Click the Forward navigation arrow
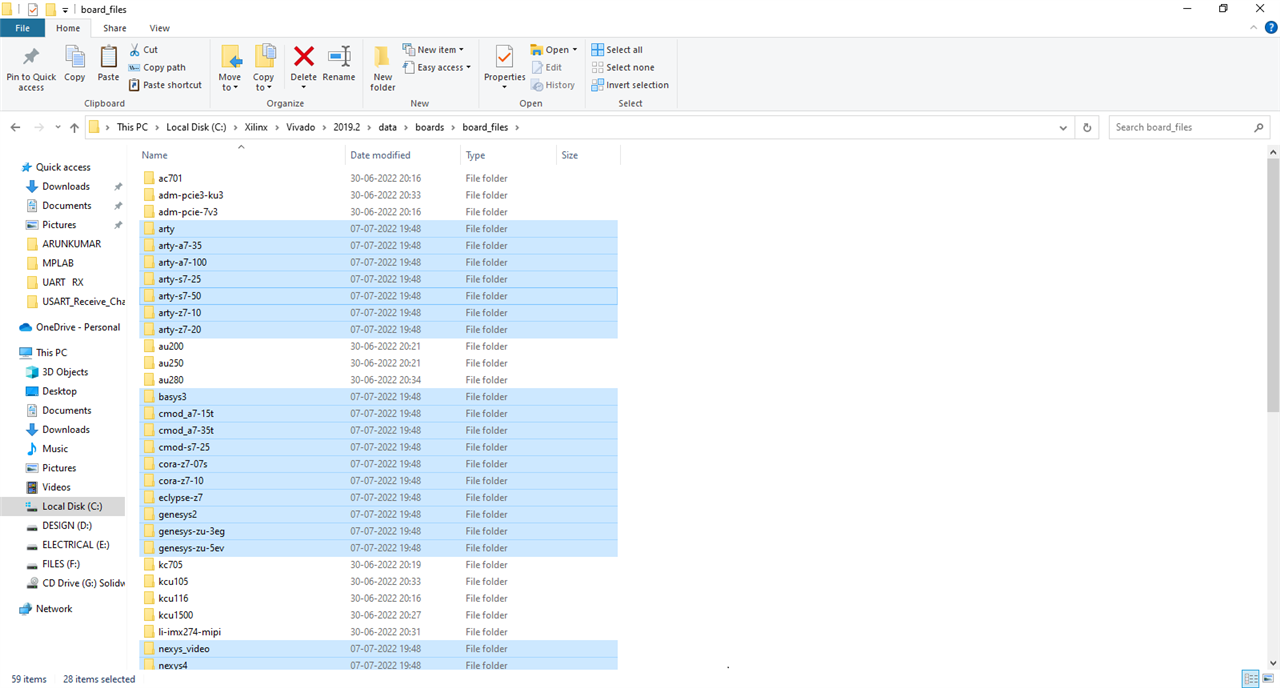 pyautogui.click(x=39, y=128)
